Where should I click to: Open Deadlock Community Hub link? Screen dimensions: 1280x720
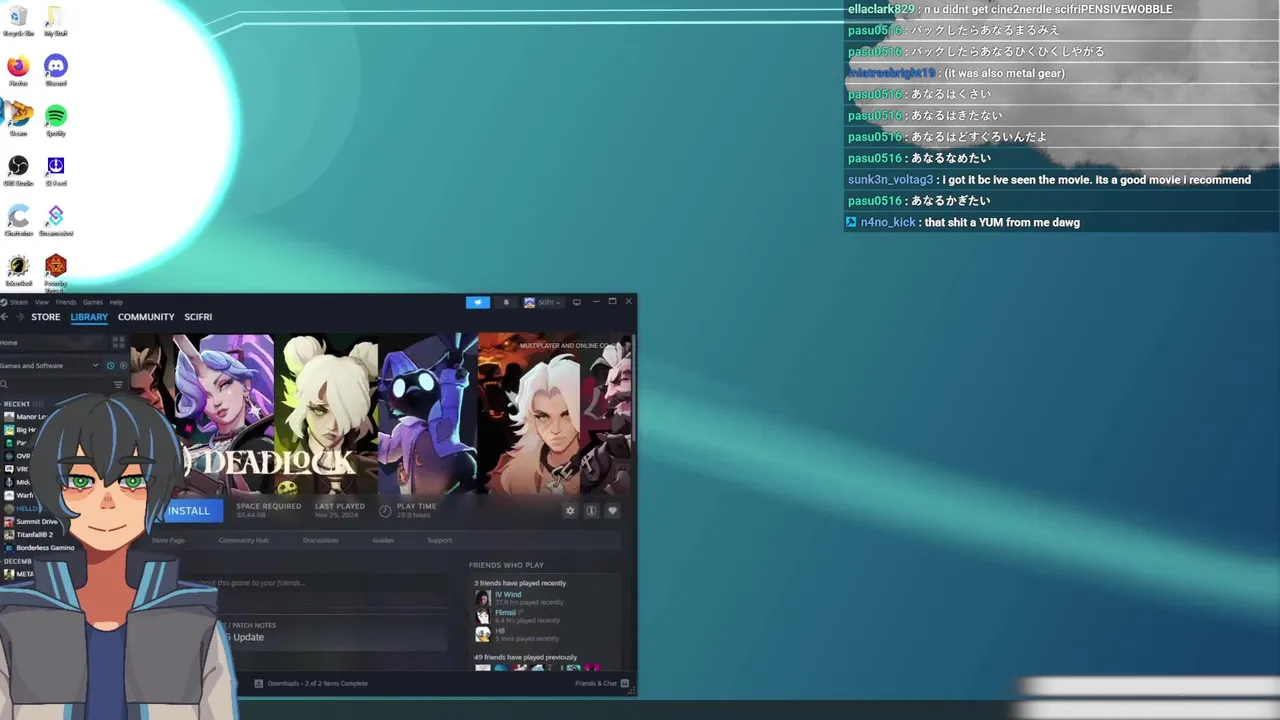click(x=244, y=540)
